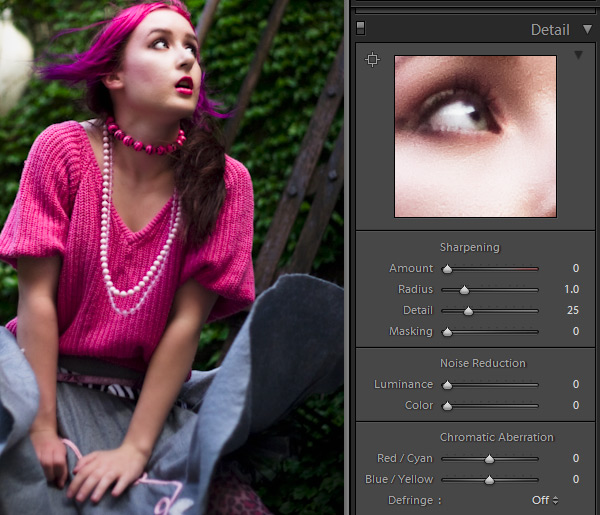Toggle the Detail panel on/off switch
The image size is (600, 515).
[x=360, y=28]
